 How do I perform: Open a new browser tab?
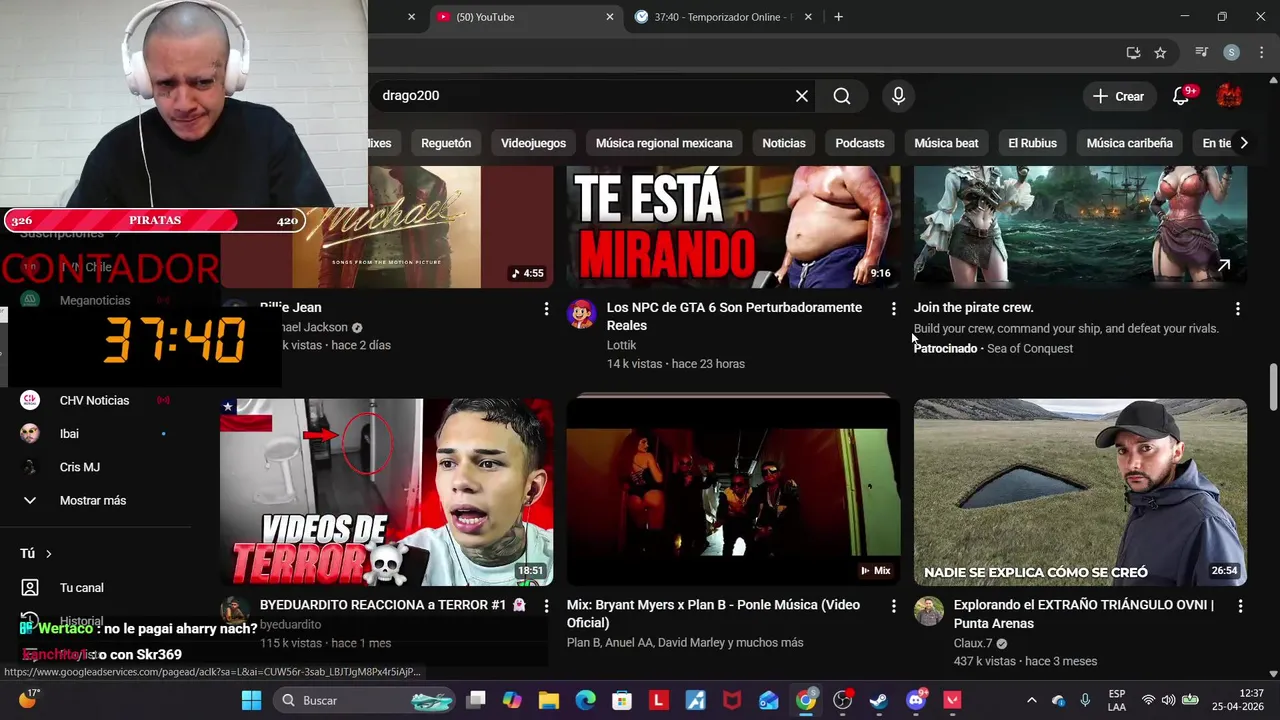pyautogui.click(x=838, y=17)
